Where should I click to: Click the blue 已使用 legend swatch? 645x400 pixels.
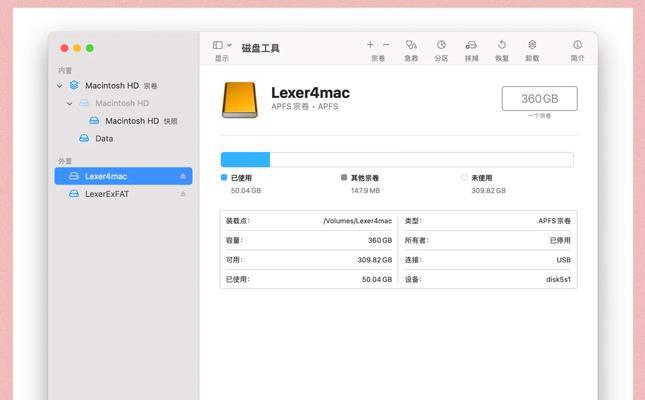click(x=224, y=177)
